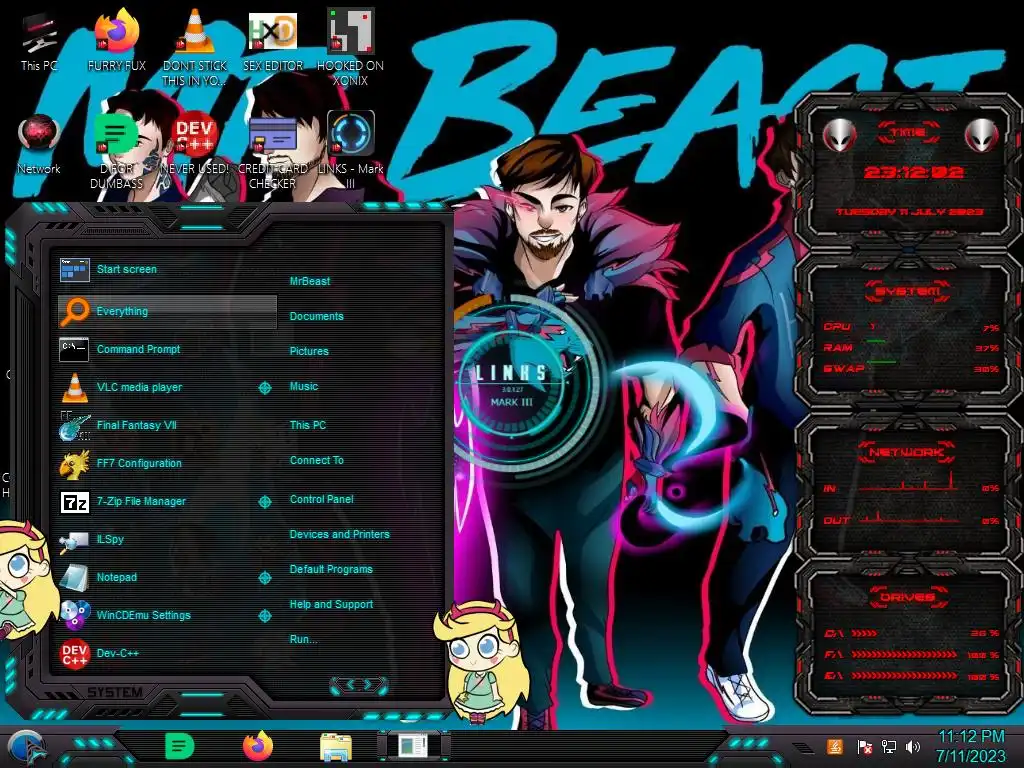Open the NEVER USED Dev-C++ desktop shortcut
1024x768 pixels.
click(x=195, y=144)
